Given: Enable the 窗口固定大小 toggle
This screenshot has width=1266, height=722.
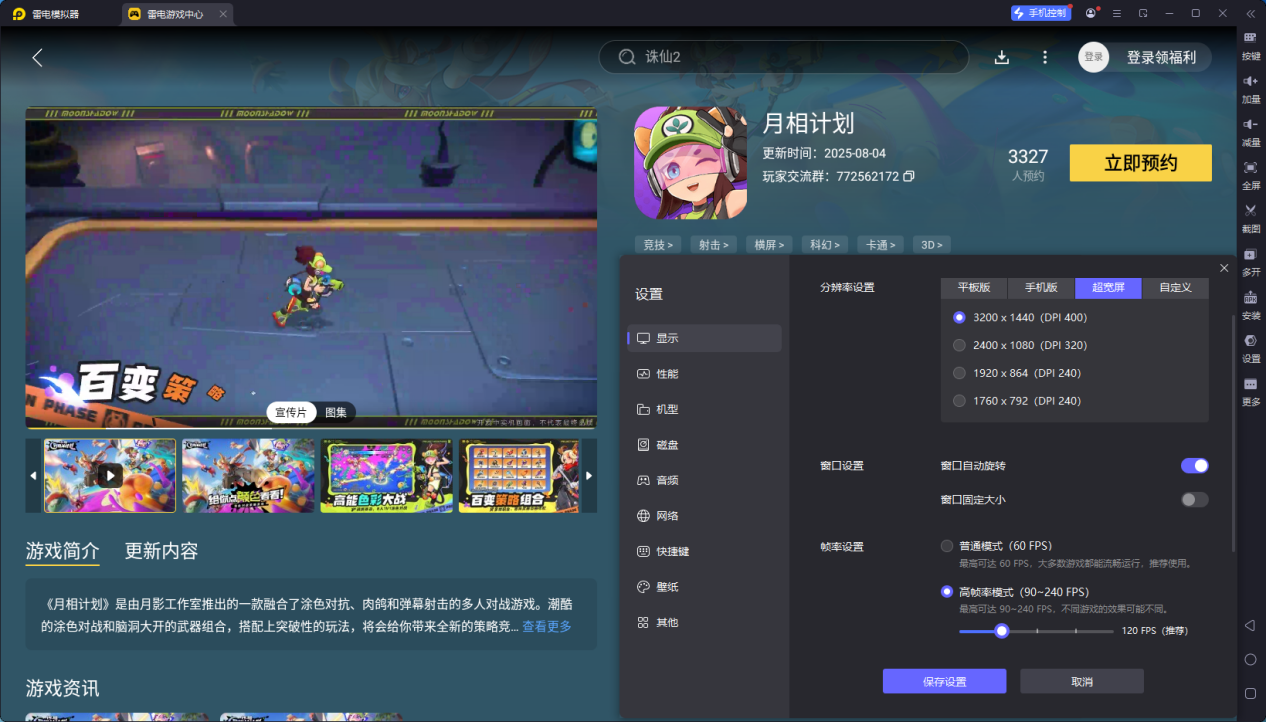Looking at the screenshot, I should pyautogui.click(x=1195, y=499).
